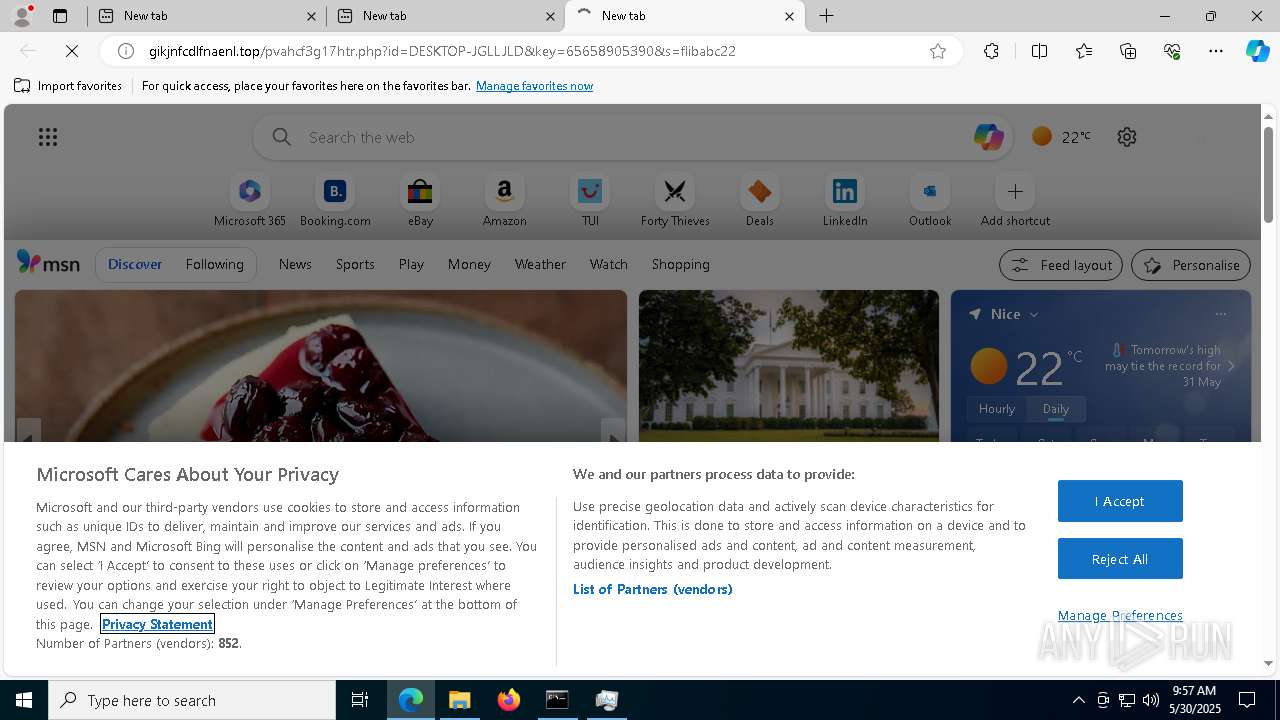Viewport: 1280px width, 720px height.
Task: Open the app launcher grid icon
Action: point(48,137)
